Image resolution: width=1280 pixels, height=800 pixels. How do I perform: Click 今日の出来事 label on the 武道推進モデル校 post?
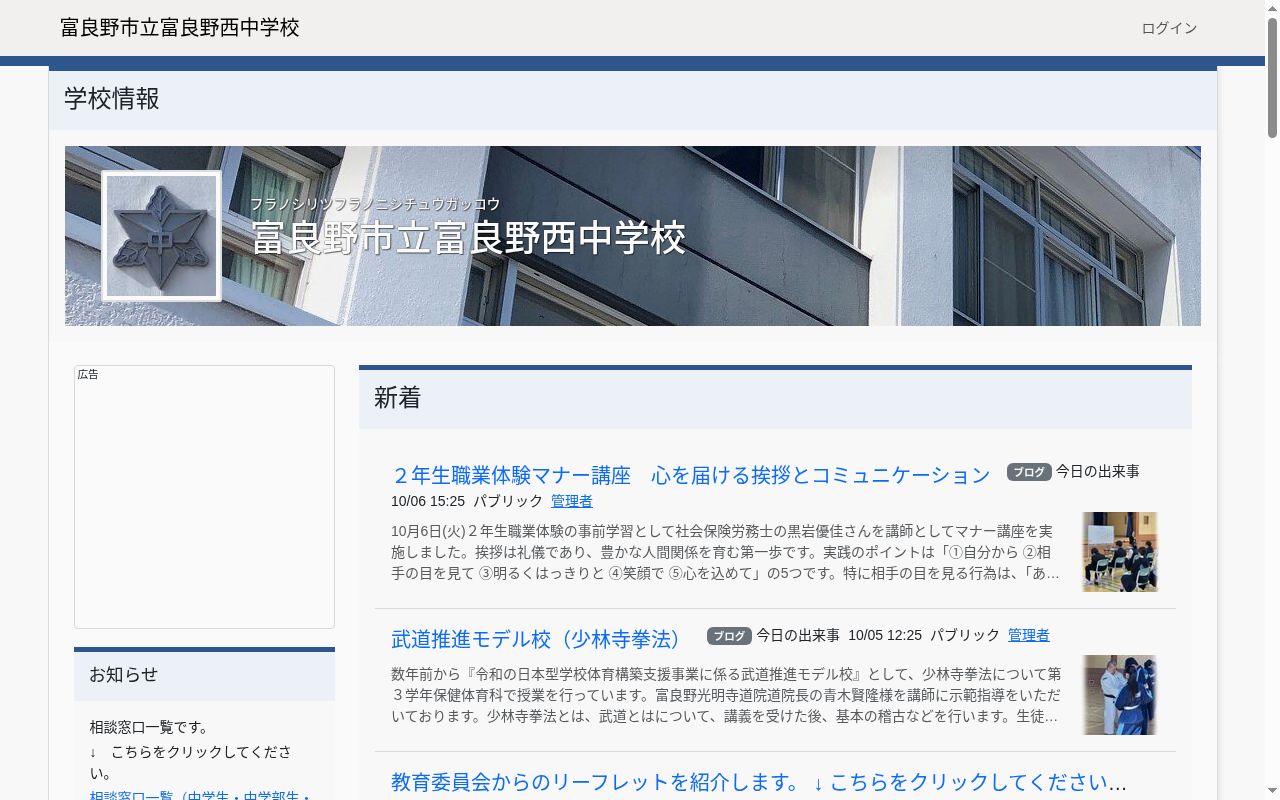(x=798, y=635)
